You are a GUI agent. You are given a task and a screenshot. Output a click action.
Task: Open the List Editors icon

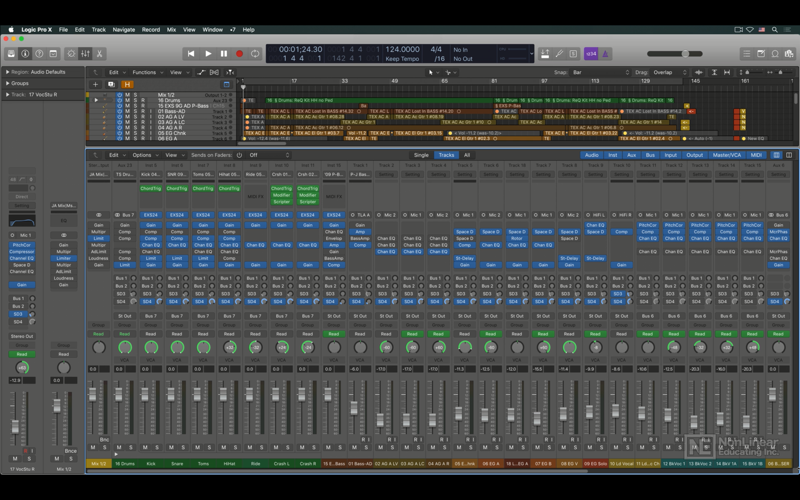(746, 54)
